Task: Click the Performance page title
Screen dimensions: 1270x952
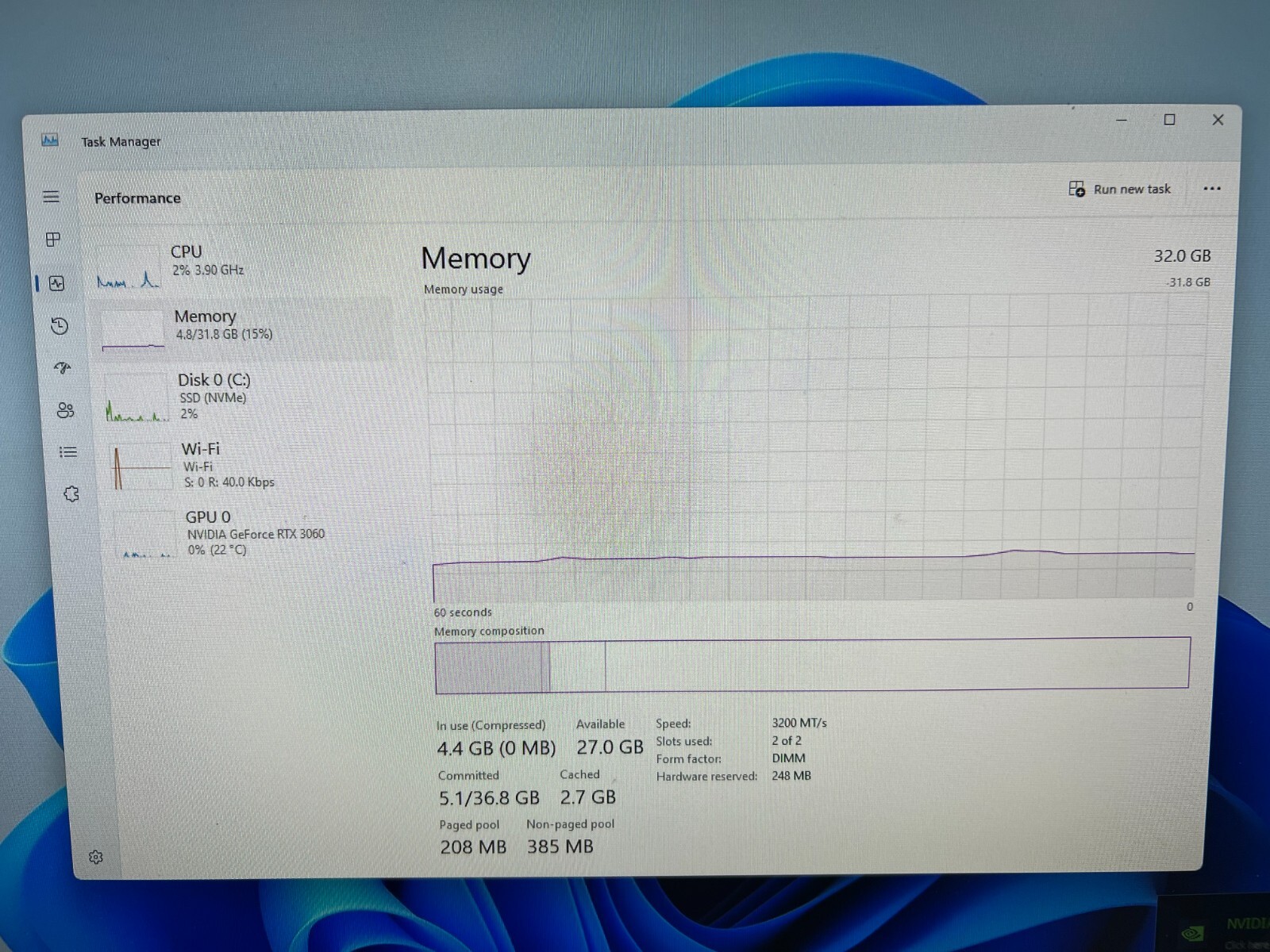Action: pyautogui.click(x=137, y=198)
